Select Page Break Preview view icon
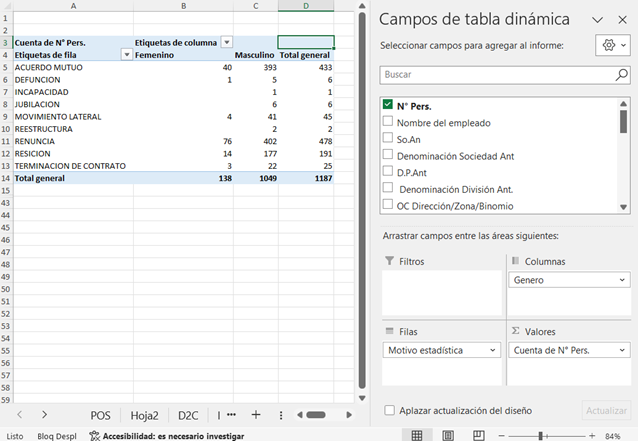Screen dimensions: 638x441 (x=477, y=436)
